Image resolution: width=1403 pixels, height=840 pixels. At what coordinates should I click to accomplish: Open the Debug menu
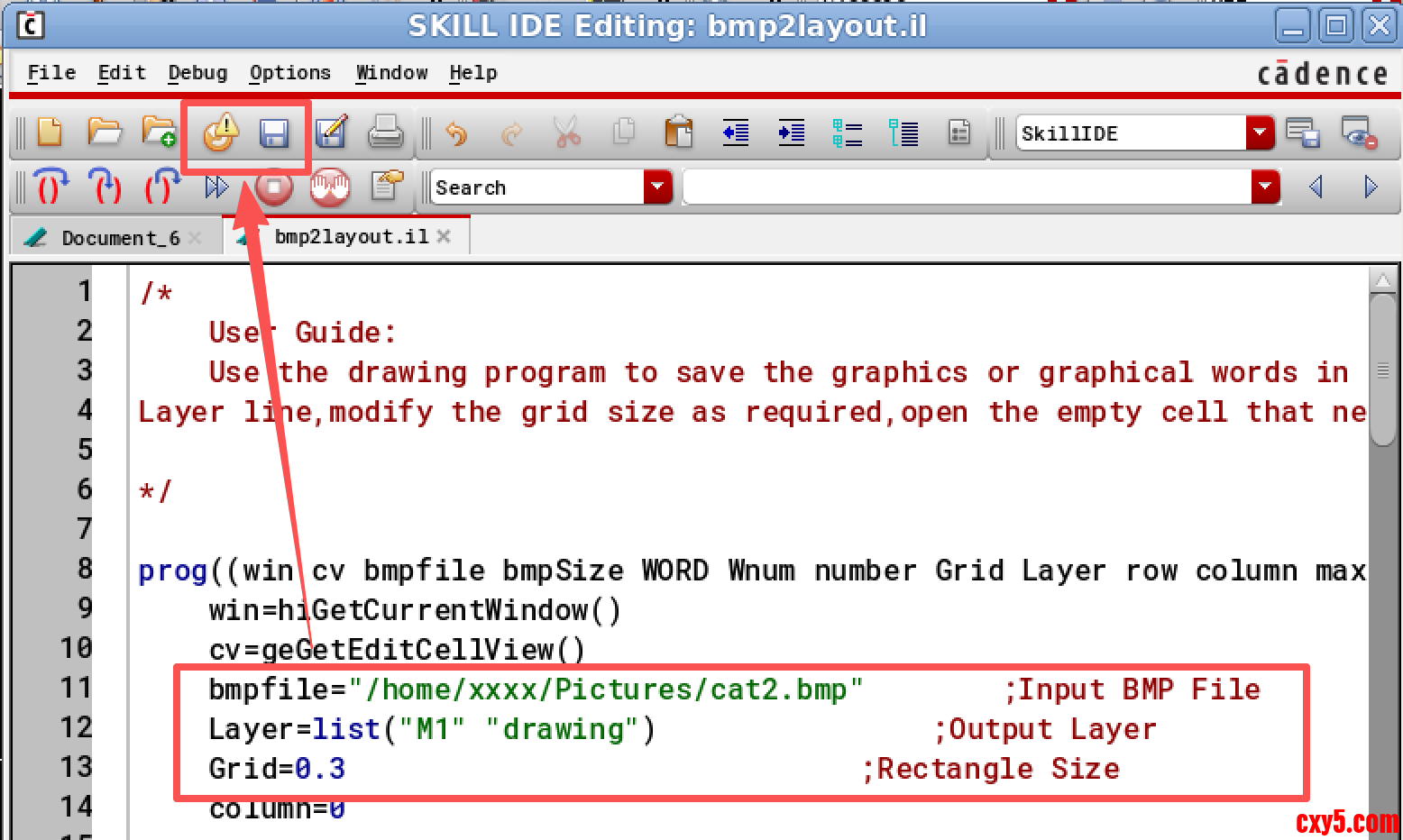point(197,73)
